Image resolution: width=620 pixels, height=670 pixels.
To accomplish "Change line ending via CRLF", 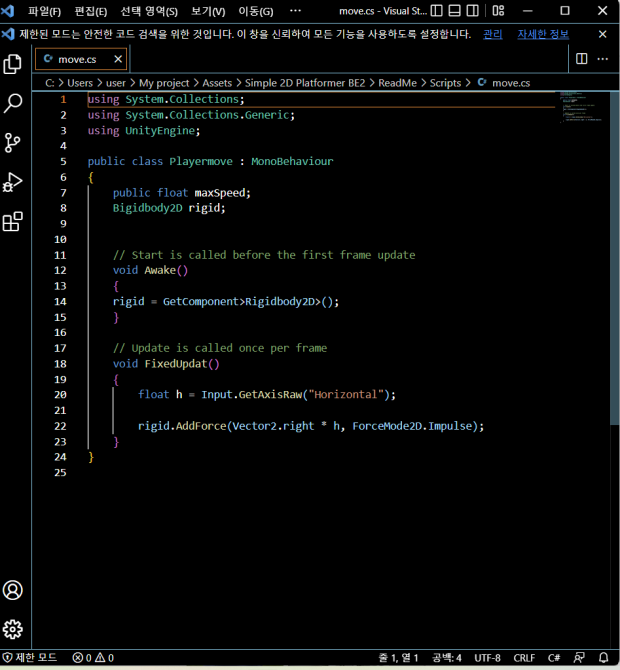I will [x=524, y=657].
